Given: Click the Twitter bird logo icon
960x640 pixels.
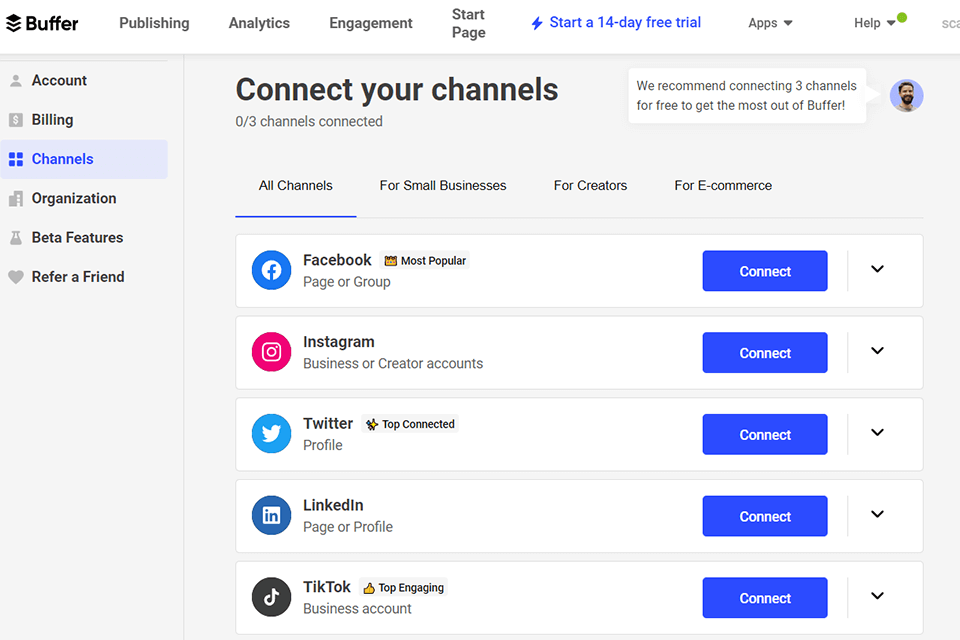Looking at the screenshot, I should (271, 434).
